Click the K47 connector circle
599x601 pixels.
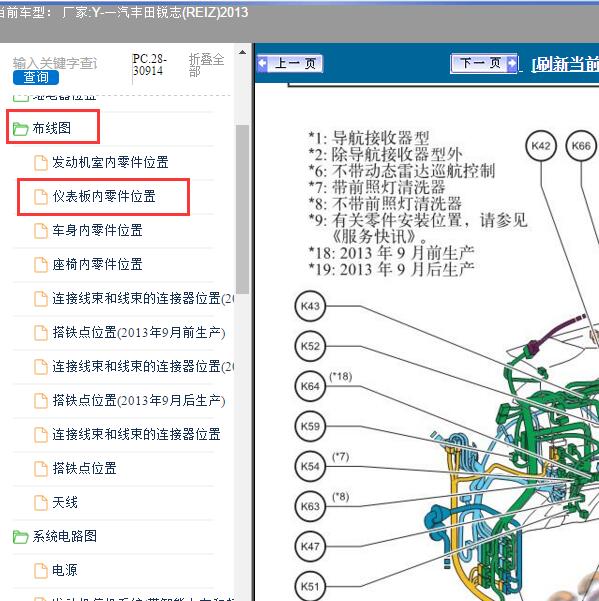coord(310,546)
